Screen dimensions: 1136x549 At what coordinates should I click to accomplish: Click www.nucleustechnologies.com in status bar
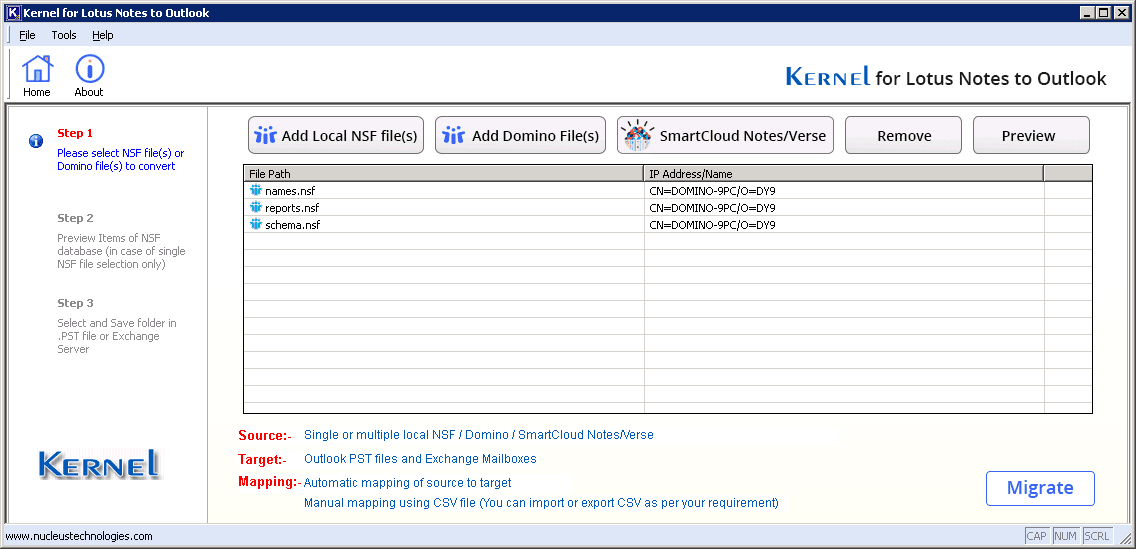point(79,536)
